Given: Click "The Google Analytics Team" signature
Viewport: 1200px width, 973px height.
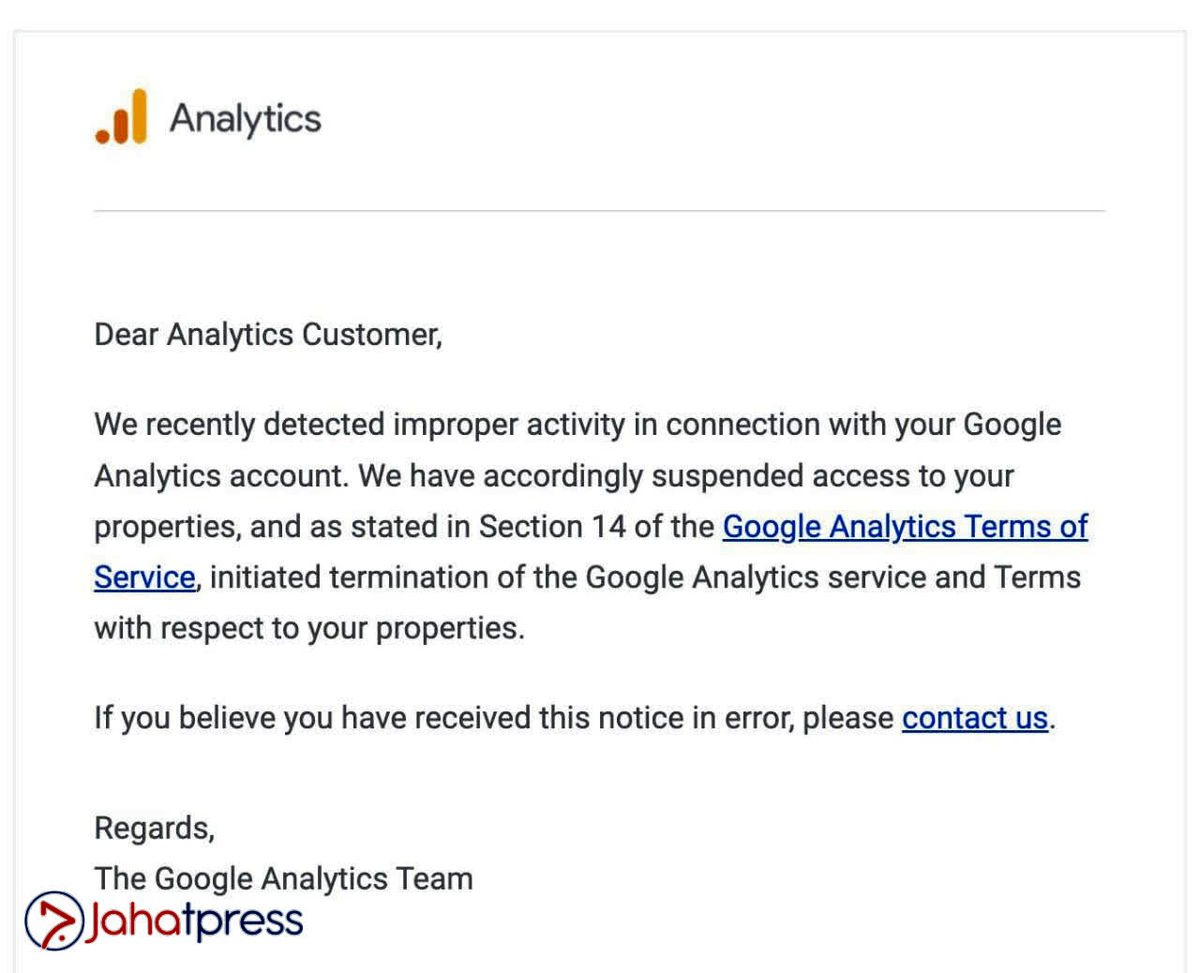Looking at the screenshot, I should 283,879.
